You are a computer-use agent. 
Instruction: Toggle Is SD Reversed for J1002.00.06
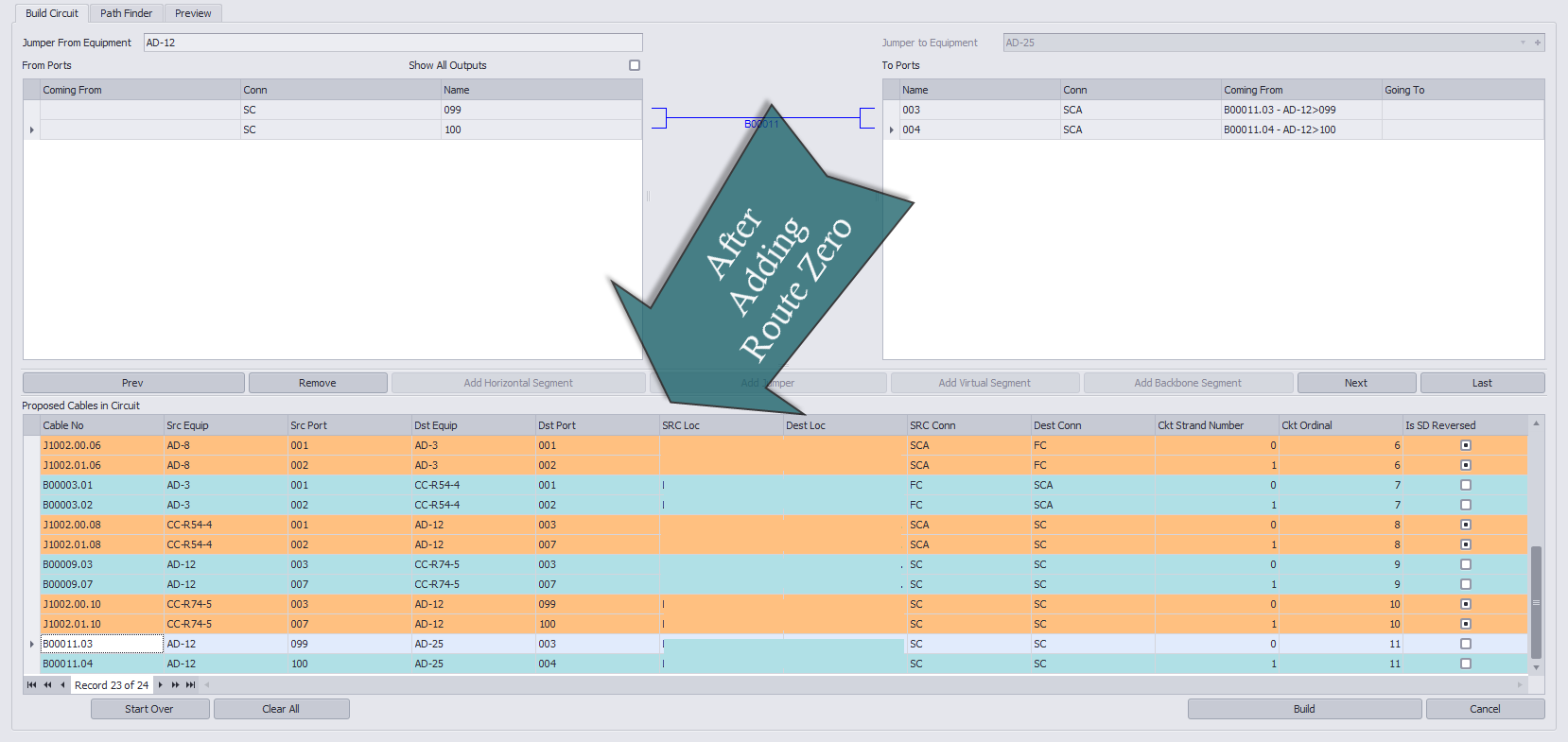click(x=1466, y=445)
